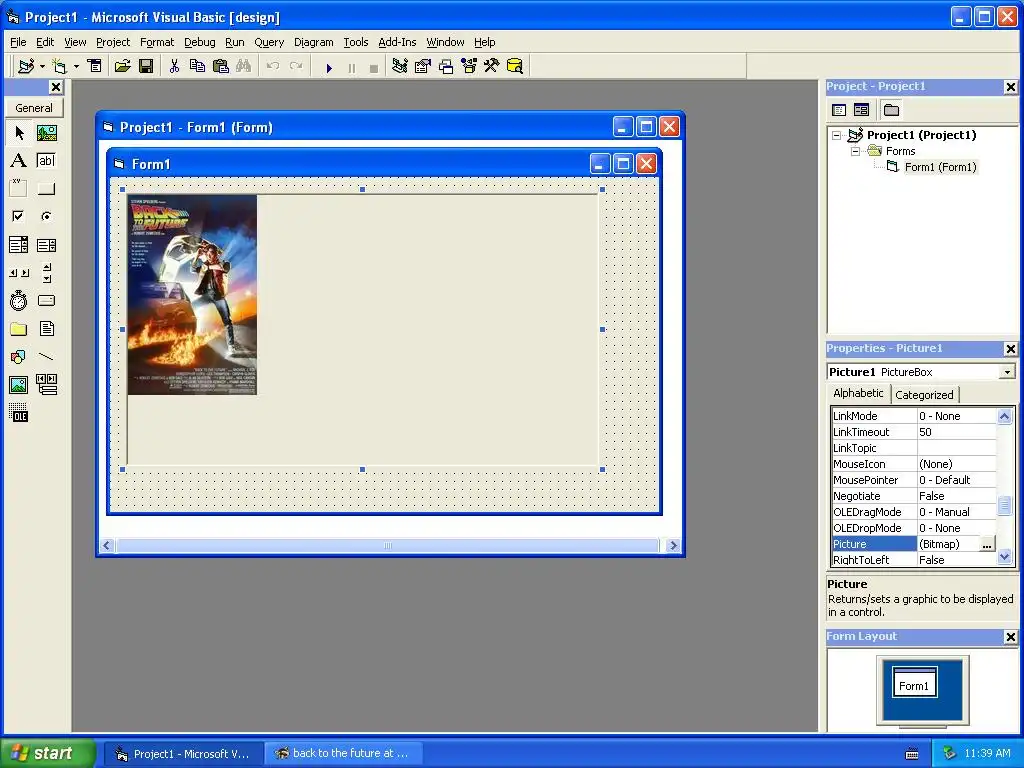
Task: Click the Add Standard EXE Project icon
Action: point(27,66)
